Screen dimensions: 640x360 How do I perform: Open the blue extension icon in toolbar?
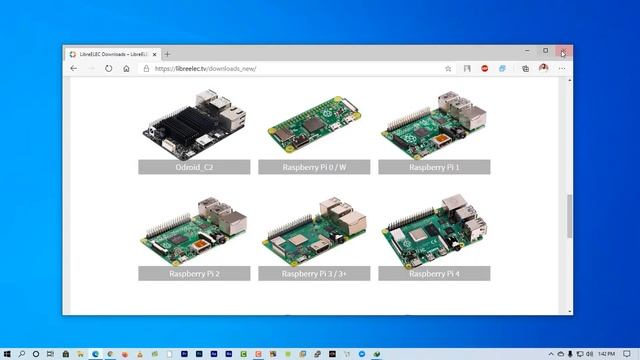click(x=502, y=69)
